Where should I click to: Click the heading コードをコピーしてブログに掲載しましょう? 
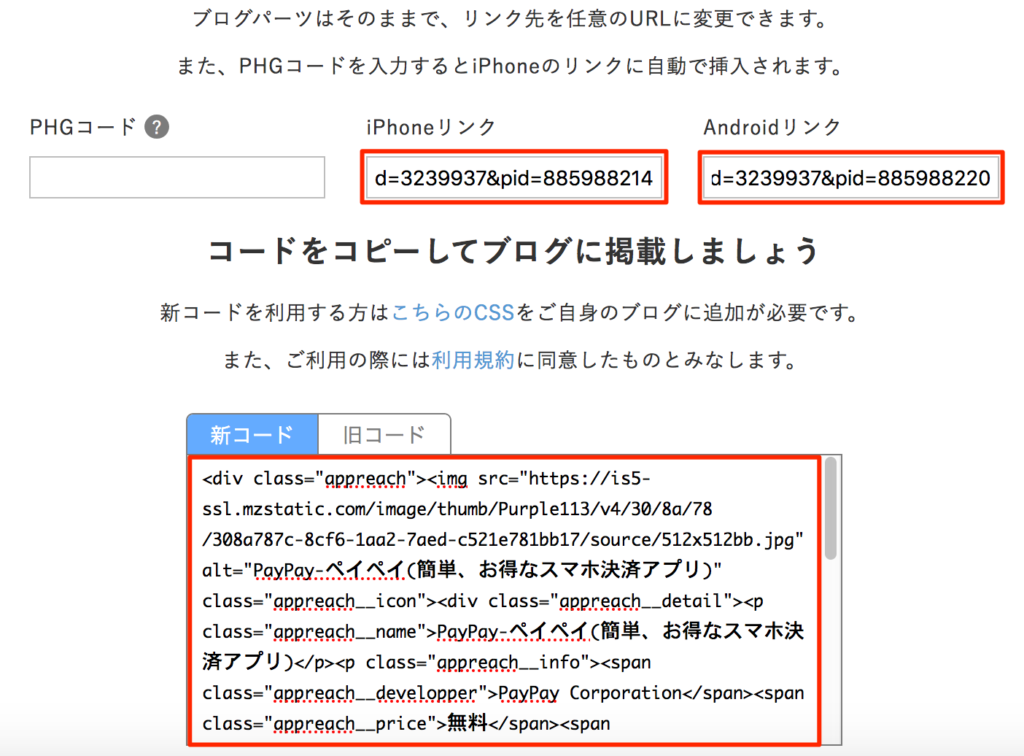(513, 251)
